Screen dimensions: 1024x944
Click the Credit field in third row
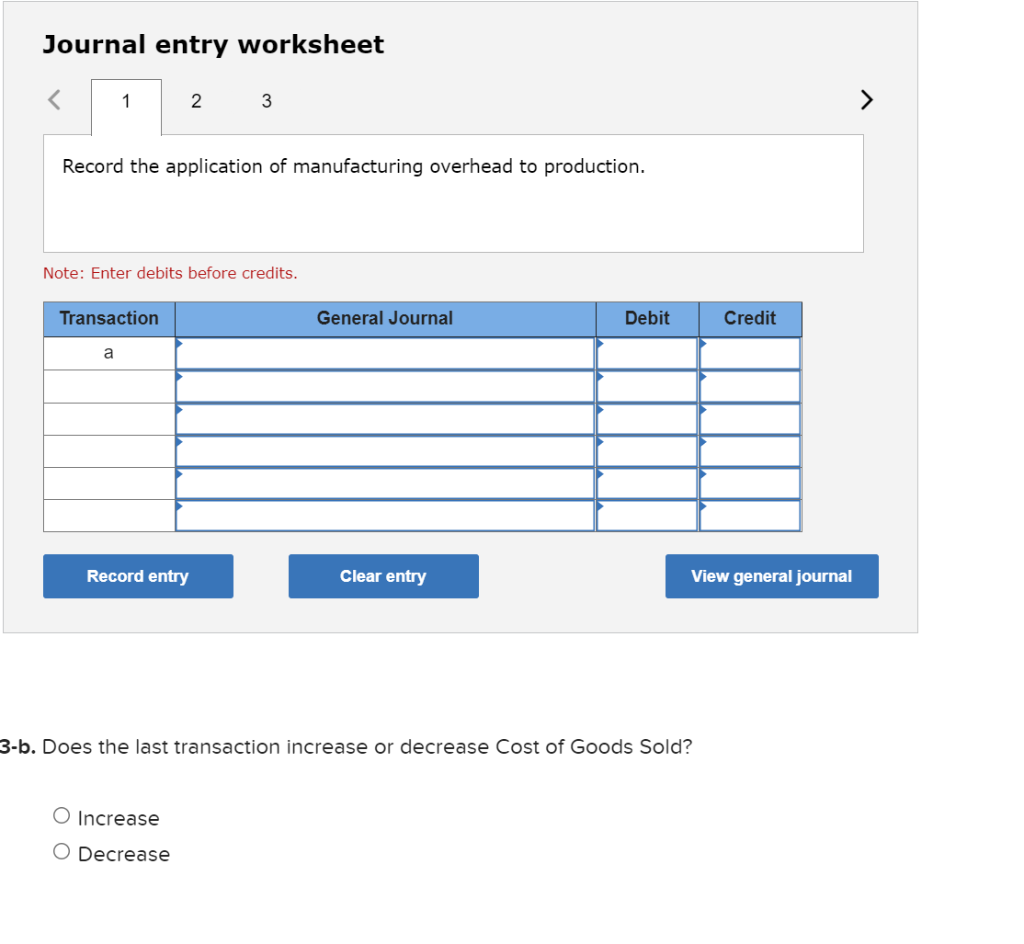pos(750,419)
